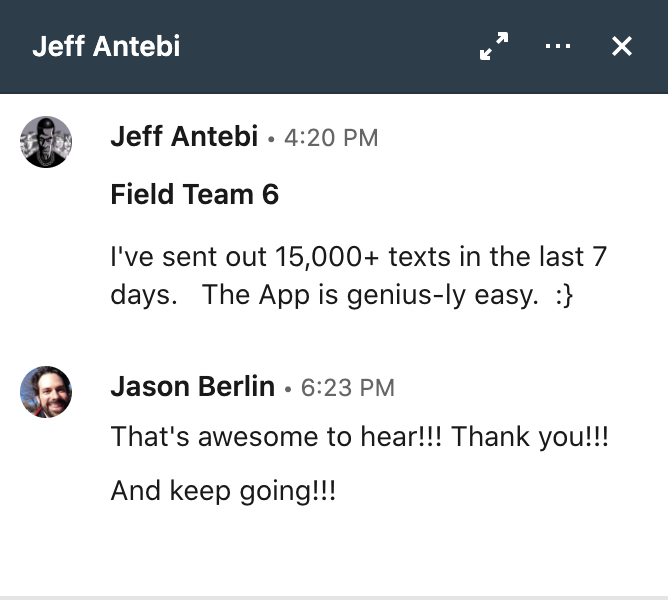
Task: Click the "And keep going!!!" message
Action: pos(223,491)
